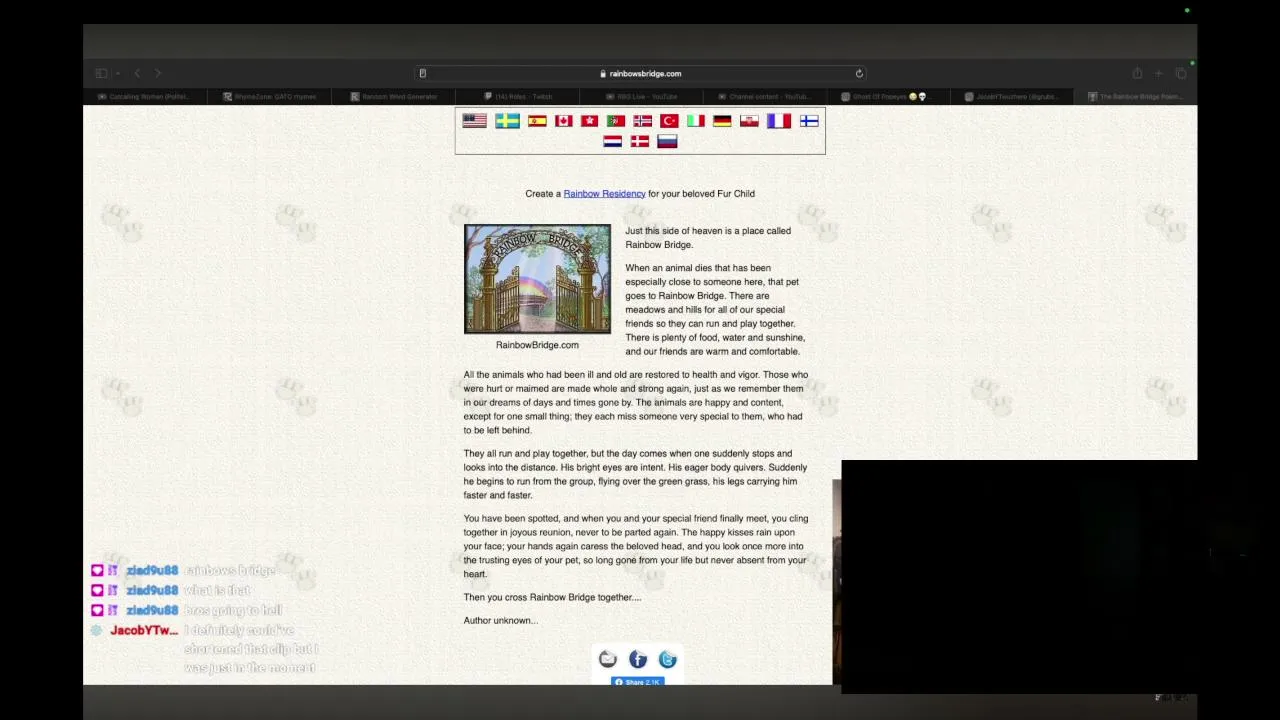This screenshot has width=1280, height=720.
Task: Switch to the Channel content YouTube tab
Action: pyautogui.click(x=765, y=97)
